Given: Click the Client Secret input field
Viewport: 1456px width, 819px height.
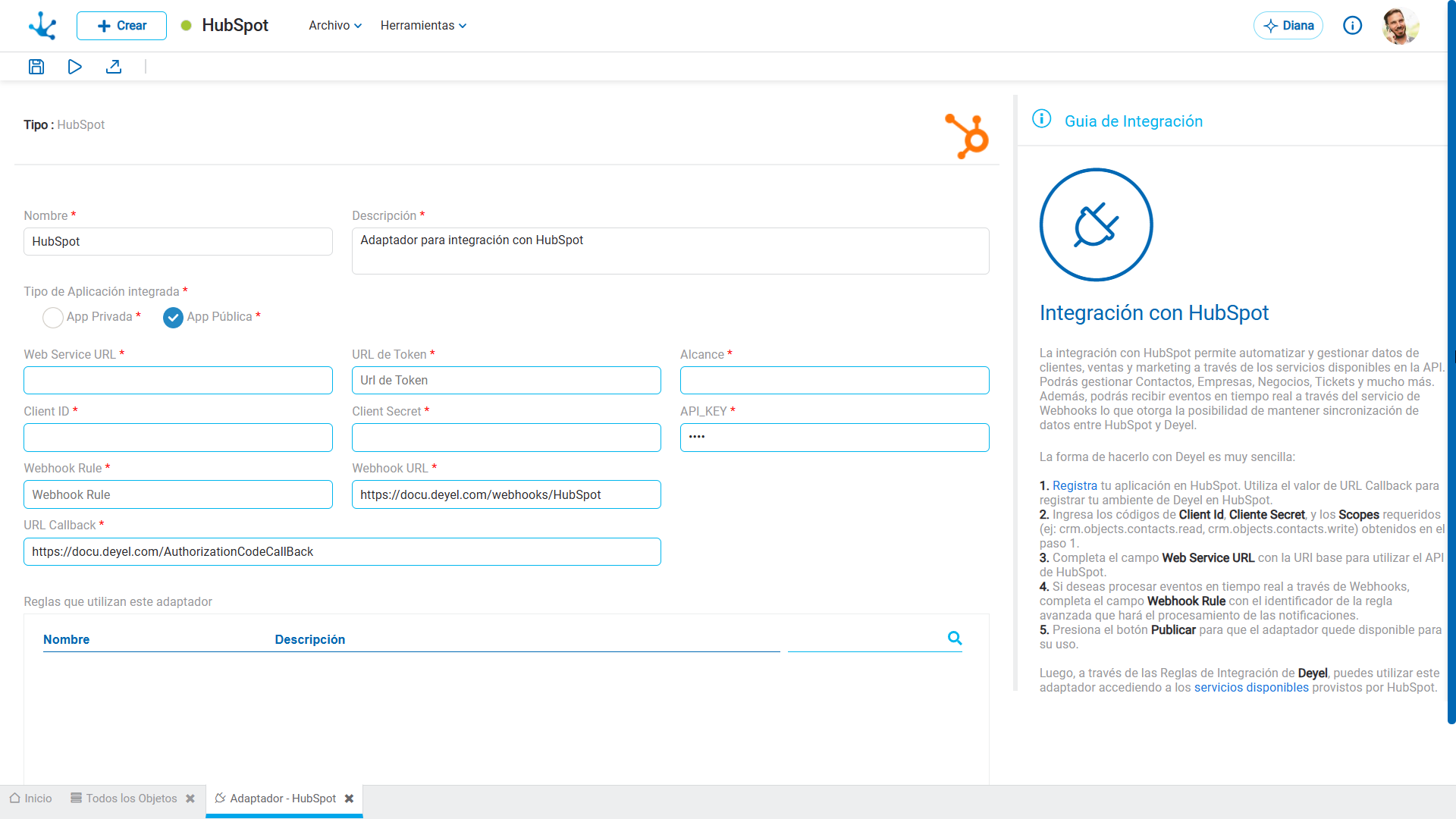Looking at the screenshot, I should coord(507,438).
